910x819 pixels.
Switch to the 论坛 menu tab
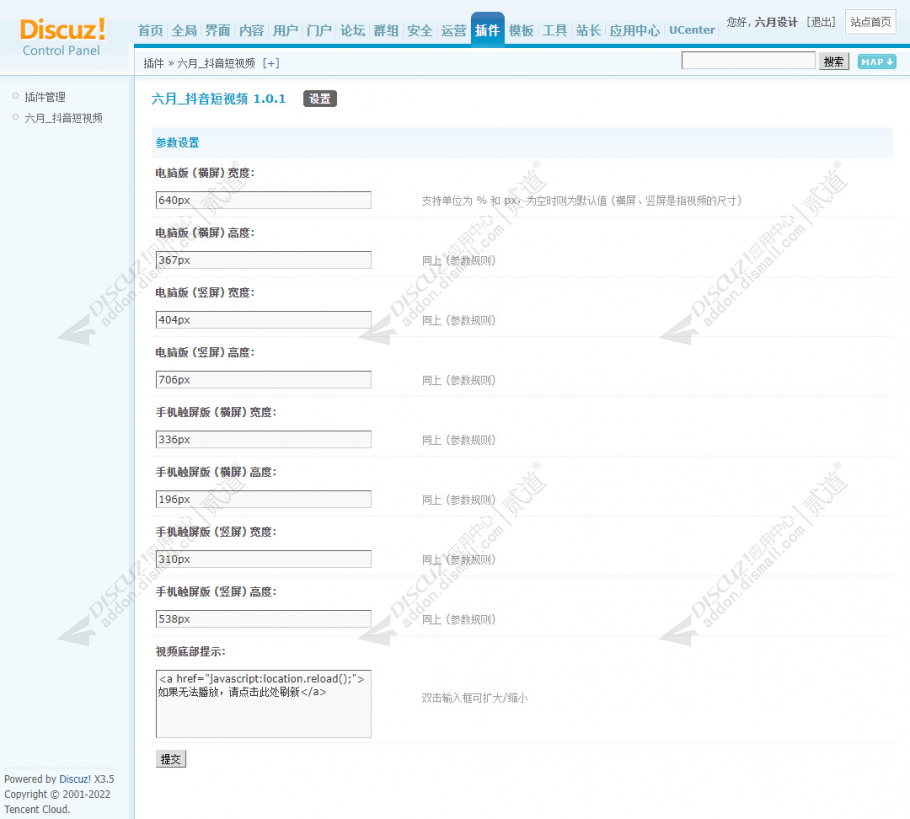pyautogui.click(x=352, y=30)
